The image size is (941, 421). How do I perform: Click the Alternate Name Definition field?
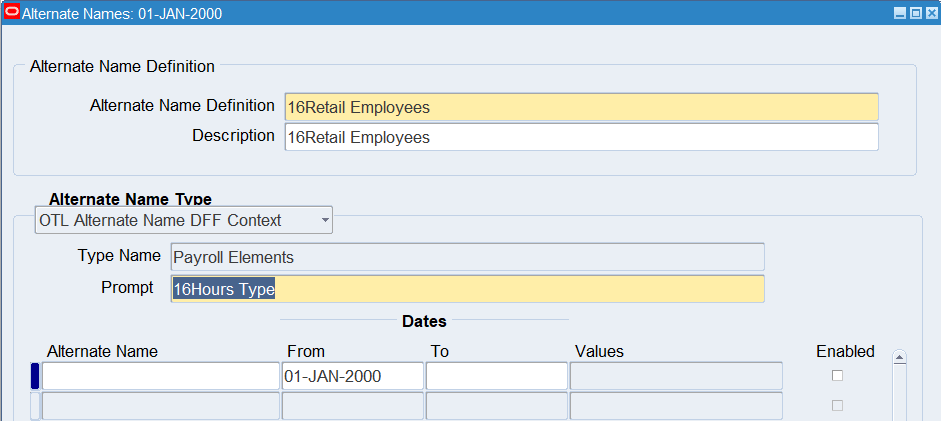click(x=580, y=107)
